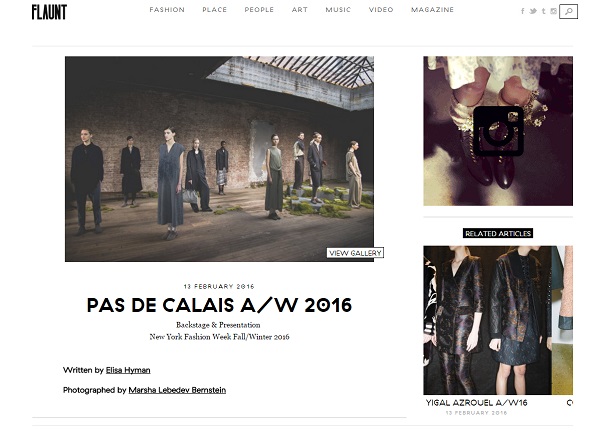The image size is (600, 433).
Task: Click the Pas de Calais presentation photo
Action: tap(219, 159)
